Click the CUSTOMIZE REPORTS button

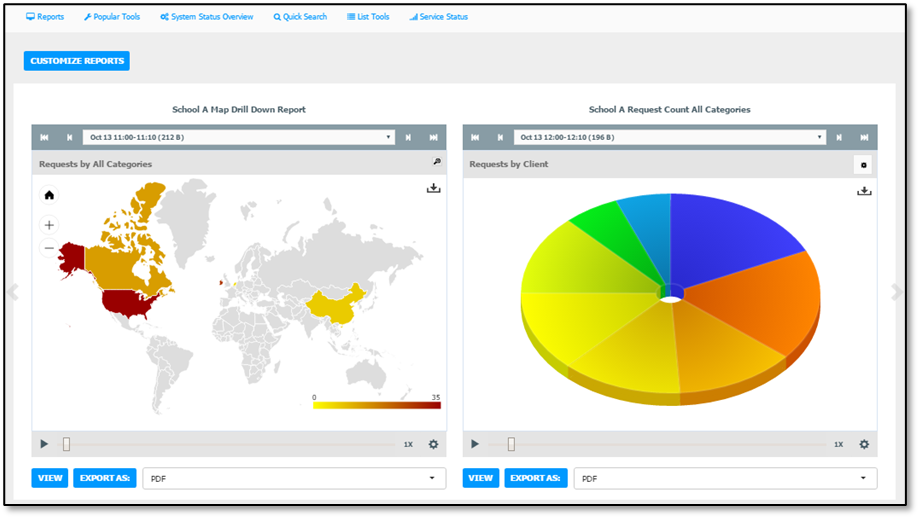pos(77,61)
